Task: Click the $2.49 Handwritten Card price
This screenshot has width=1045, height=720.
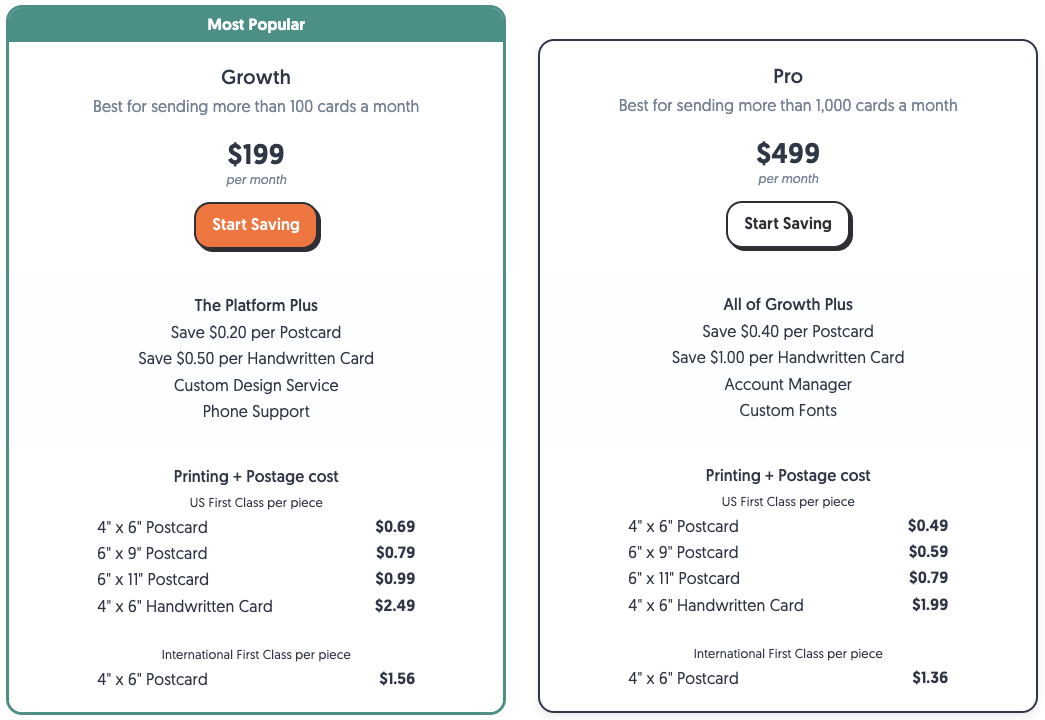Action: coord(395,605)
